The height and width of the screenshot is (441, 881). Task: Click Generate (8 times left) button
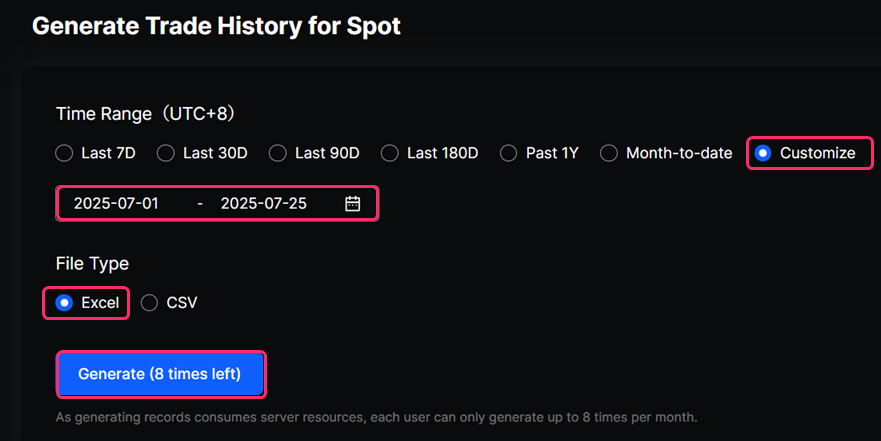click(161, 374)
